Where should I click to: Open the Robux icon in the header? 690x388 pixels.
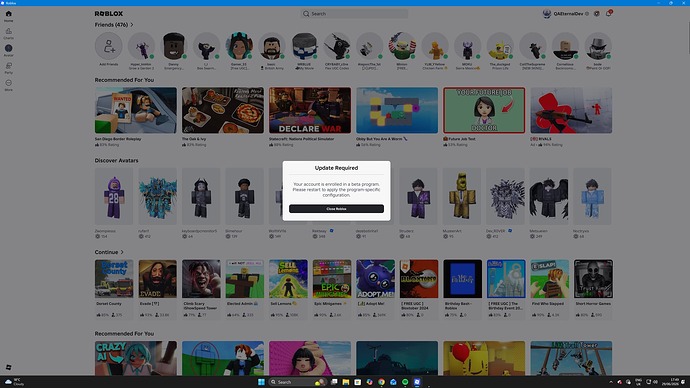click(597, 14)
